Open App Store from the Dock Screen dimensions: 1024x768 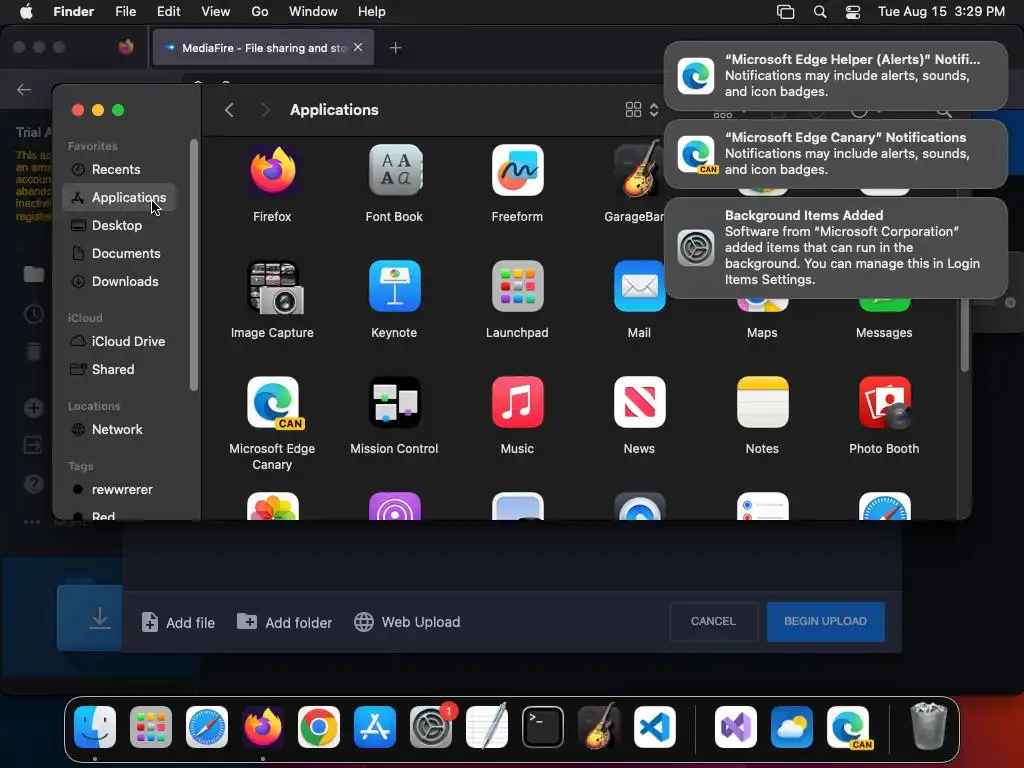pyautogui.click(x=375, y=727)
